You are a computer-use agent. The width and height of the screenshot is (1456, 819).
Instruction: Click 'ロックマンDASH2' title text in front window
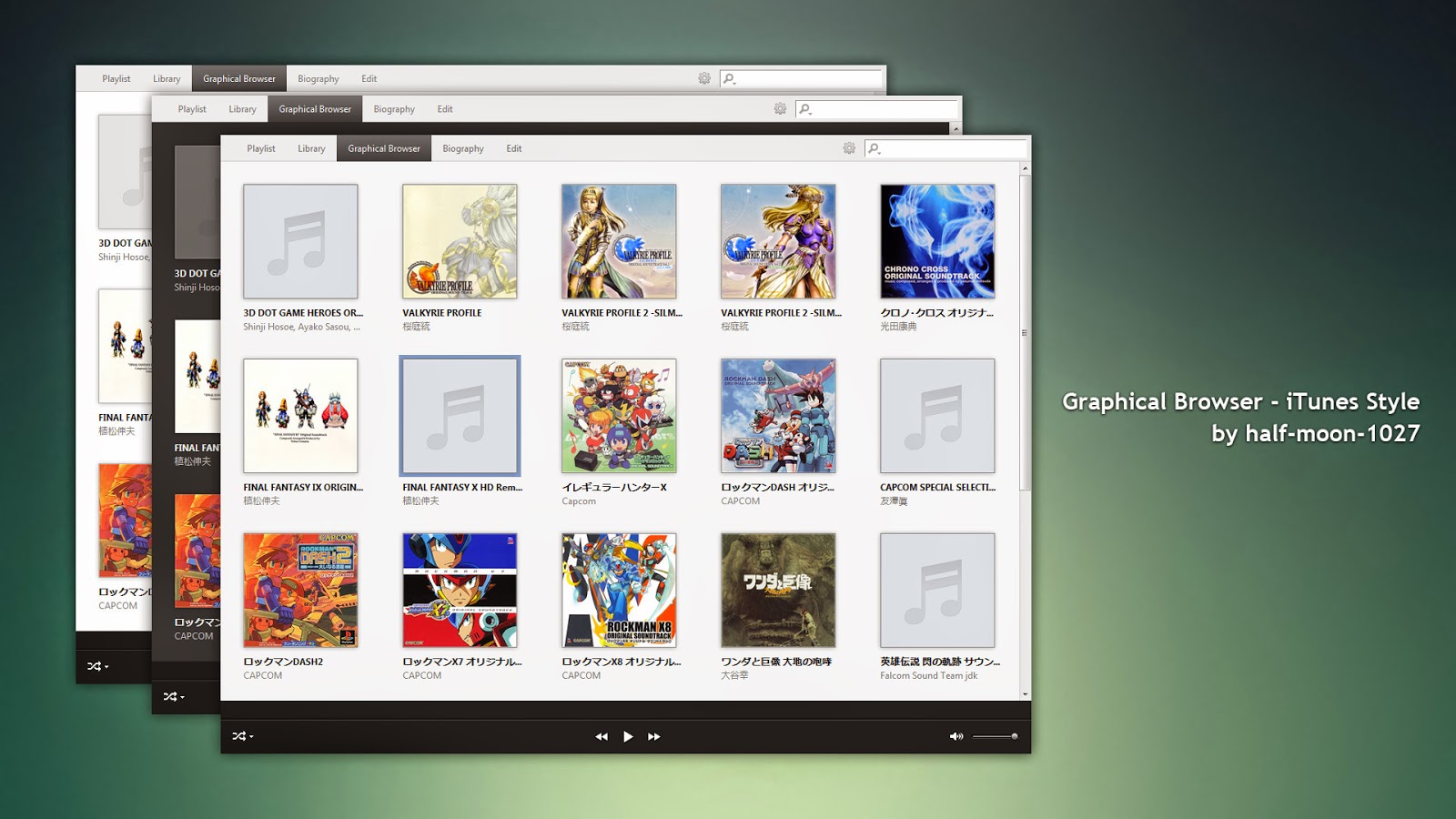point(283,662)
